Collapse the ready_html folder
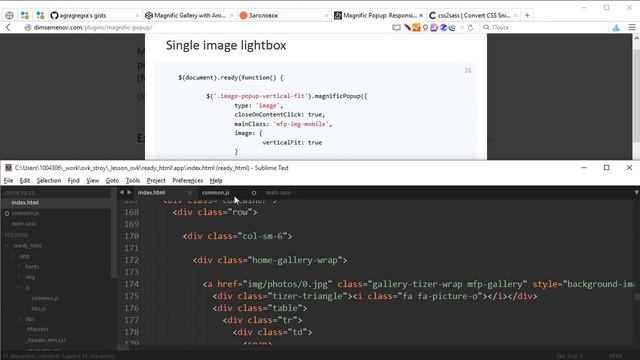640x360 pixels. coord(7,246)
